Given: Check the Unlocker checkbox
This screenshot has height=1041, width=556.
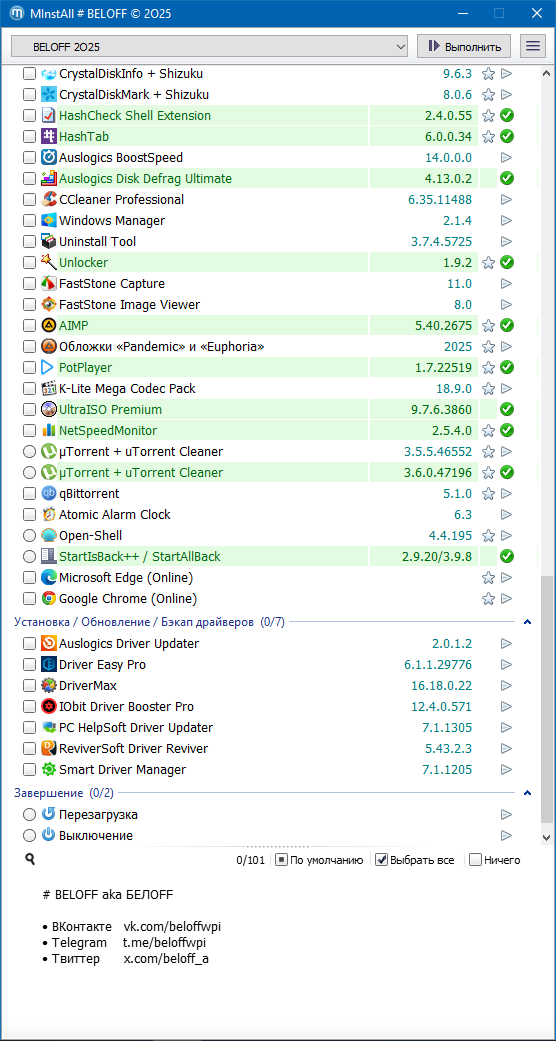Looking at the screenshot, I should pyautogui.click(x=29, y=263).
